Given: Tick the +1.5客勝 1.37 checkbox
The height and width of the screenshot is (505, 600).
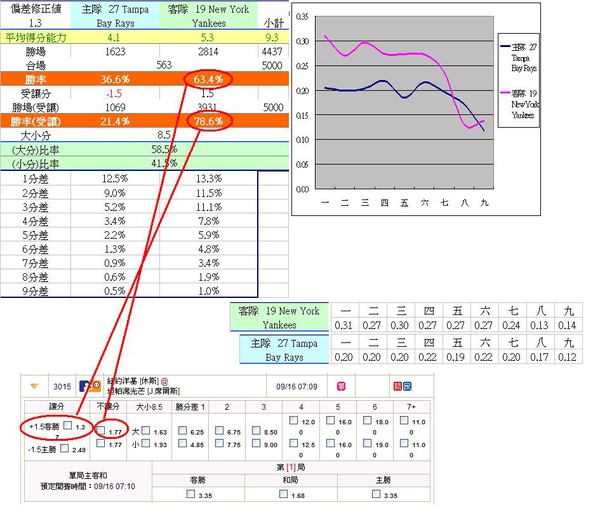Looking at the screenshot, I should 68,425.
